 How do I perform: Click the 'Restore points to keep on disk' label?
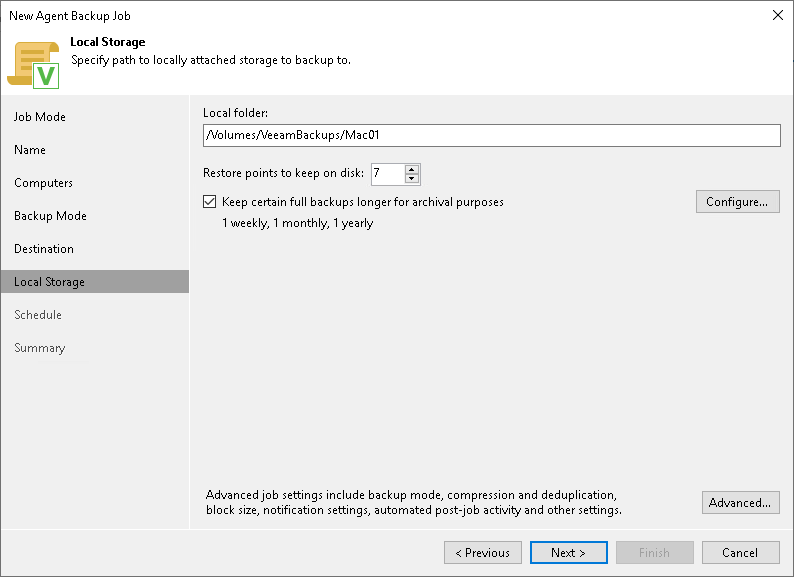284,173
